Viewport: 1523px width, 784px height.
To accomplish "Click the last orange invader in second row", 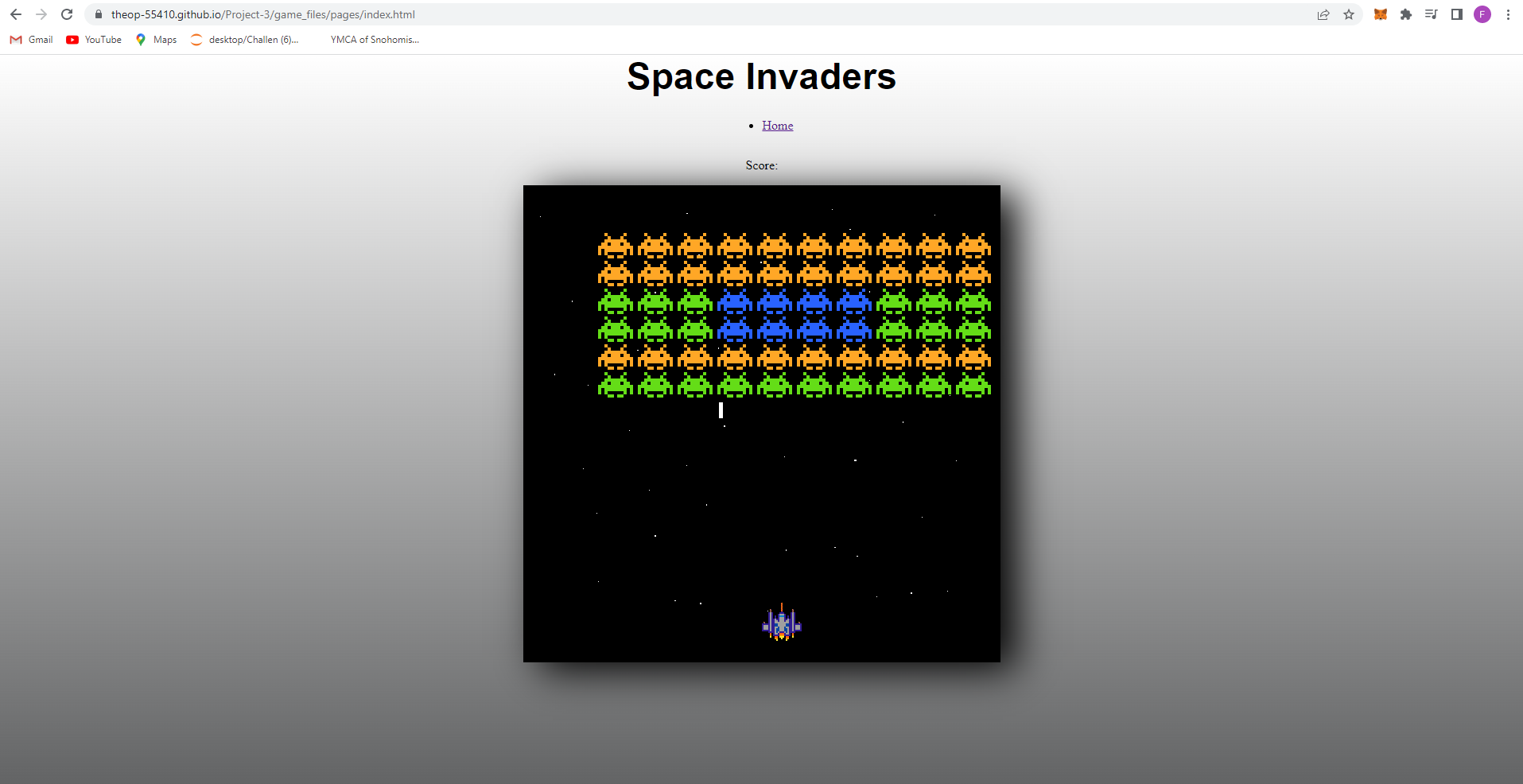I will (973, 274).
